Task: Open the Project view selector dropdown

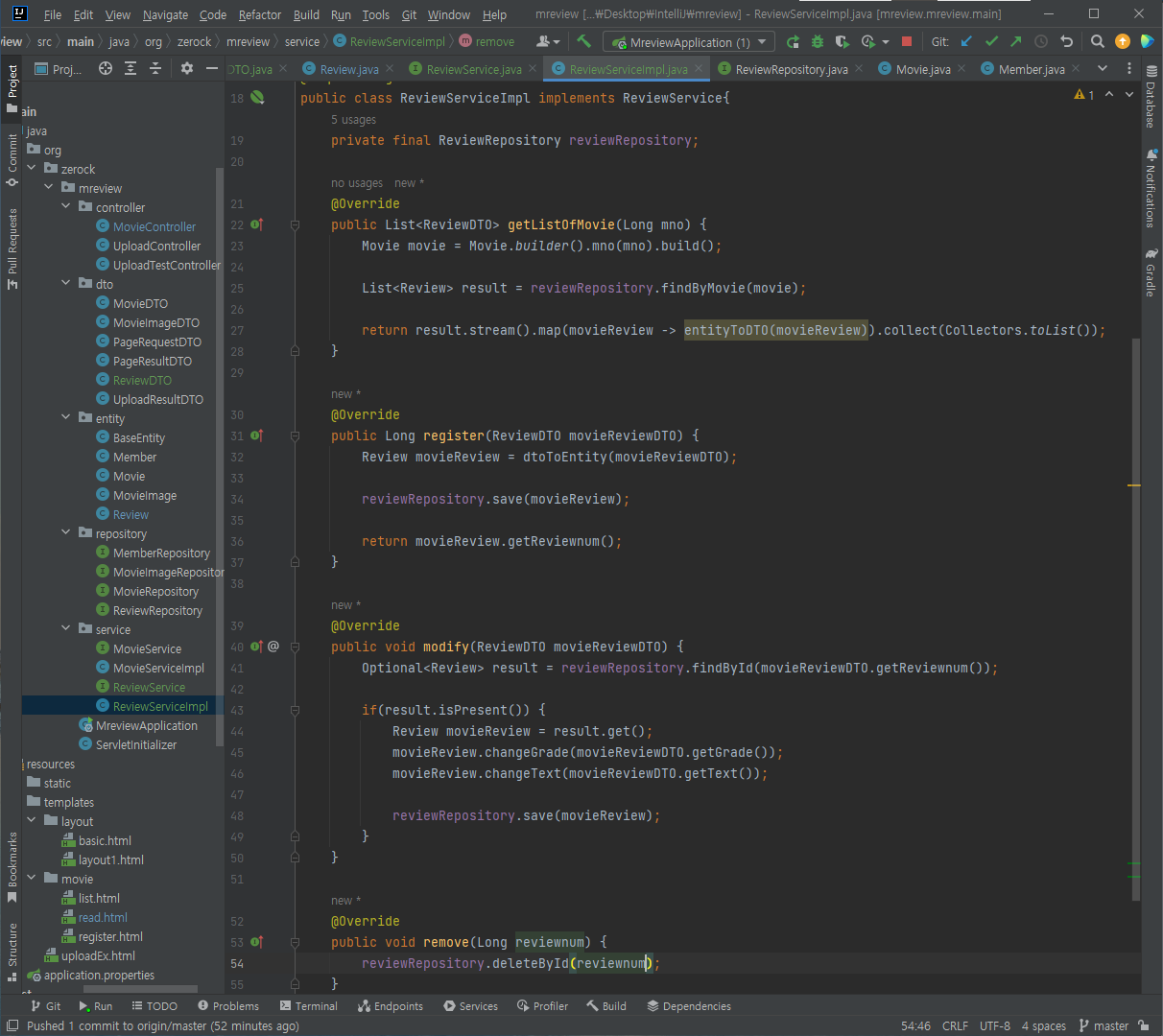Action: (59, 69)
